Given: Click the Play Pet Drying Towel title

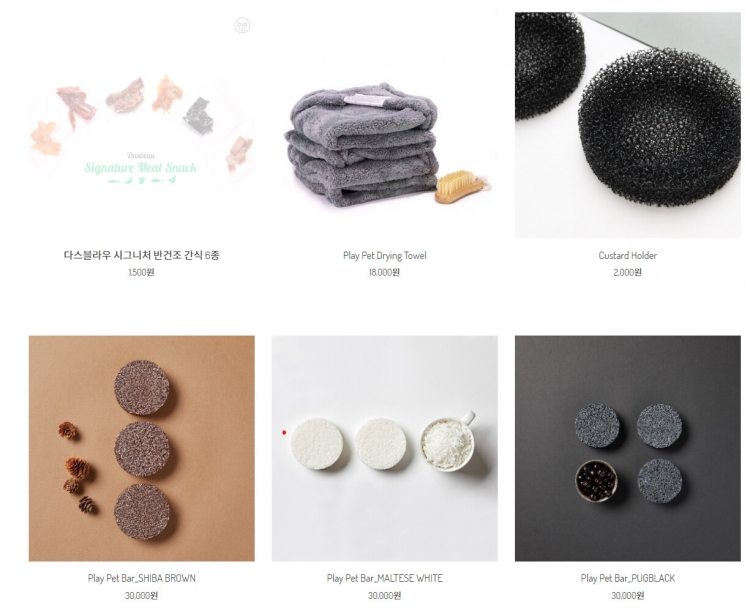Looking at the screenshot, I should 385,255.
